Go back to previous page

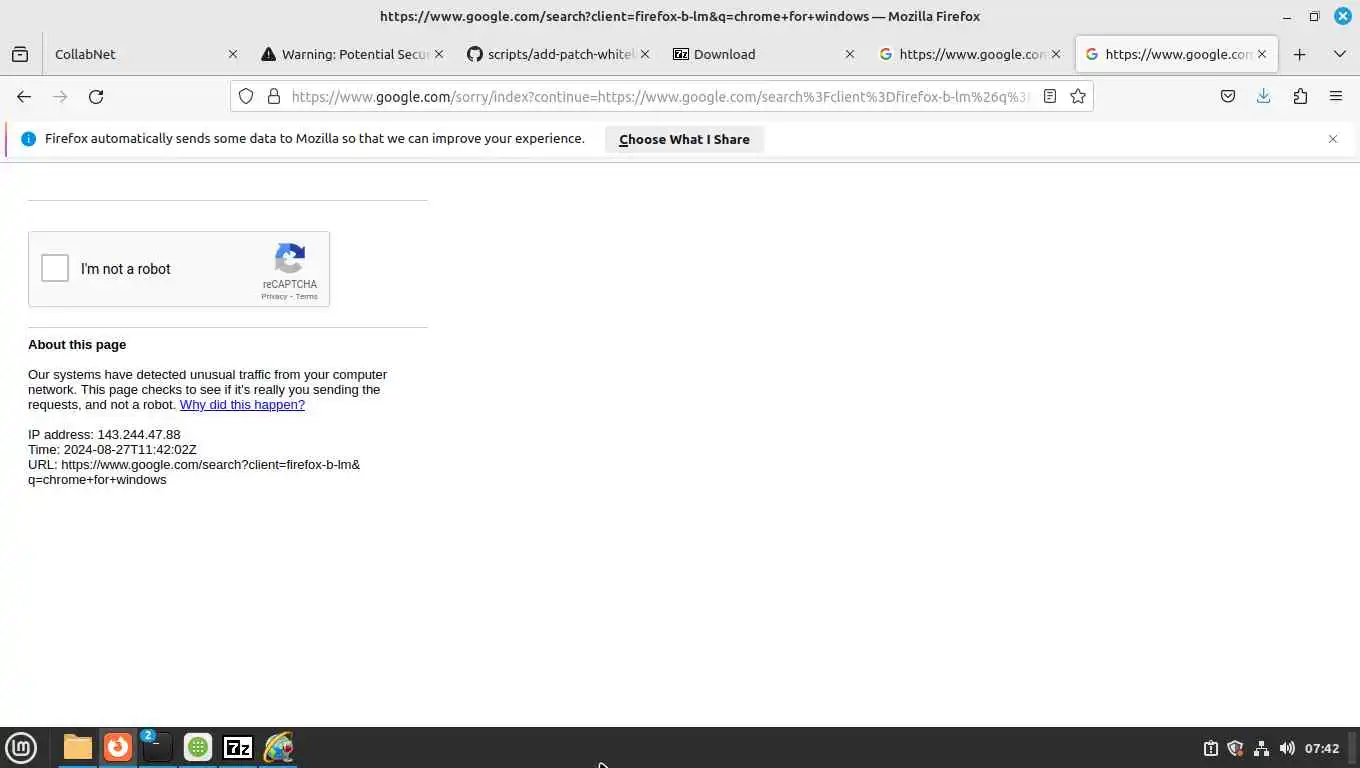point(24,96)
